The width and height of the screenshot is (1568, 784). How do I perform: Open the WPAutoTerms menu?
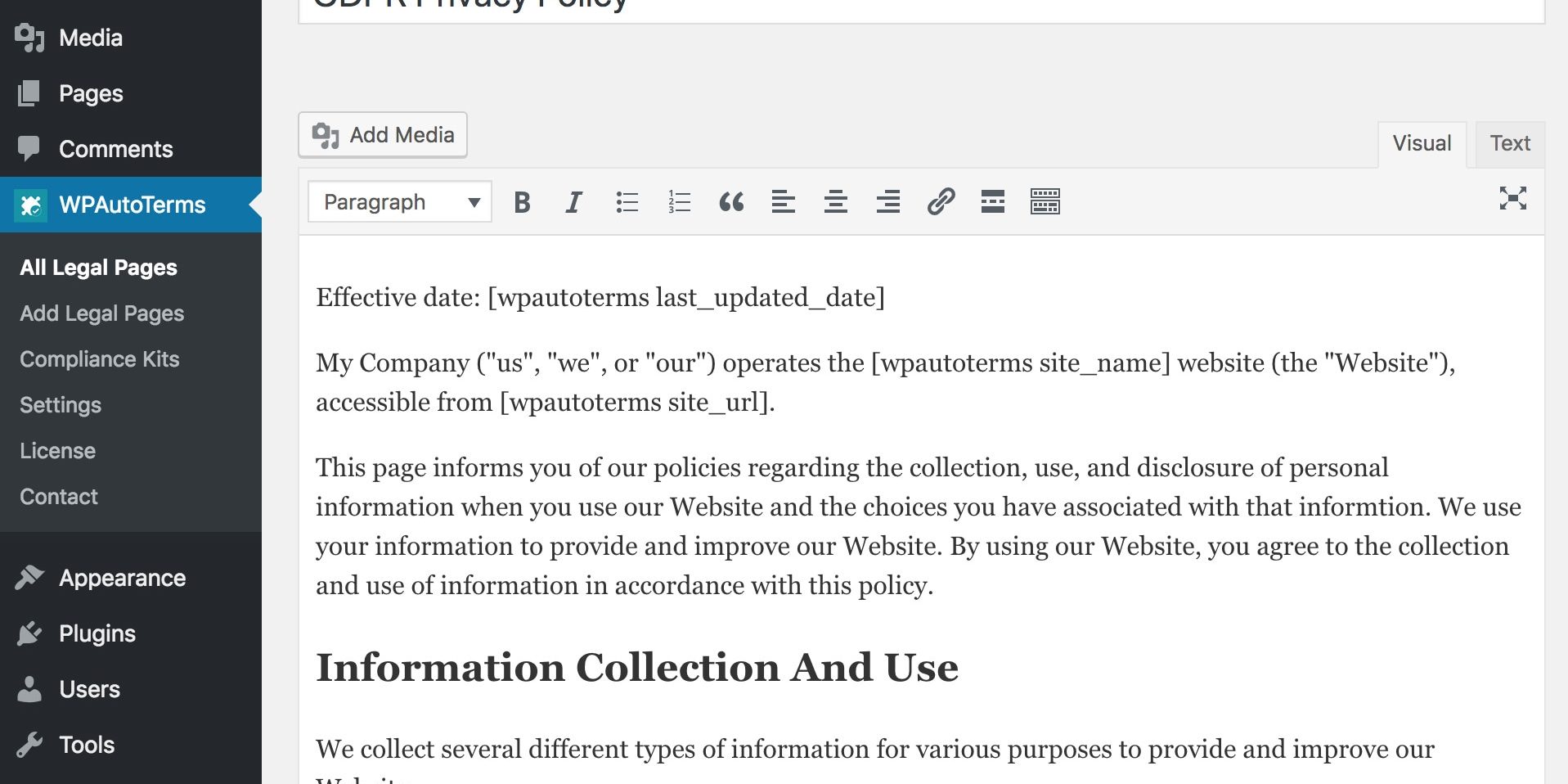[131, 205]
